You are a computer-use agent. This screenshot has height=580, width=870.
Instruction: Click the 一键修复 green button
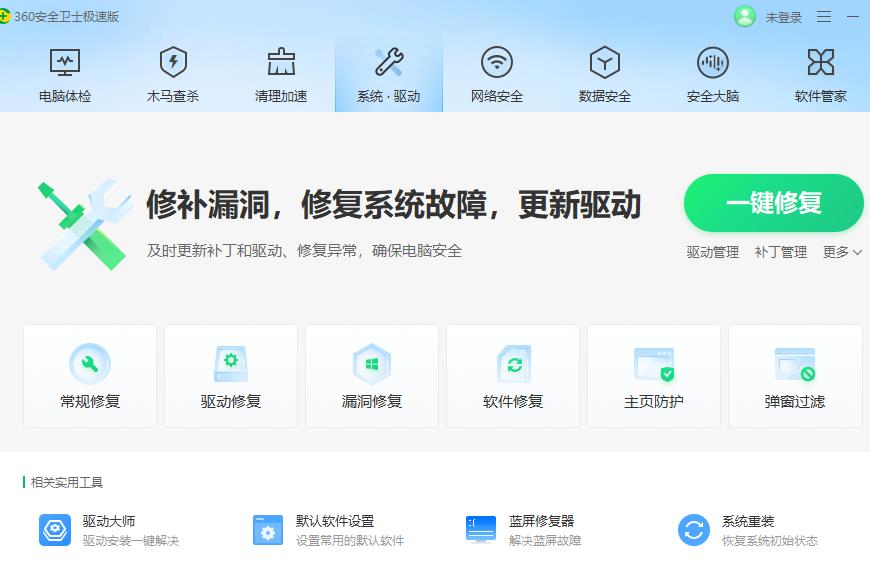point(773,203)
